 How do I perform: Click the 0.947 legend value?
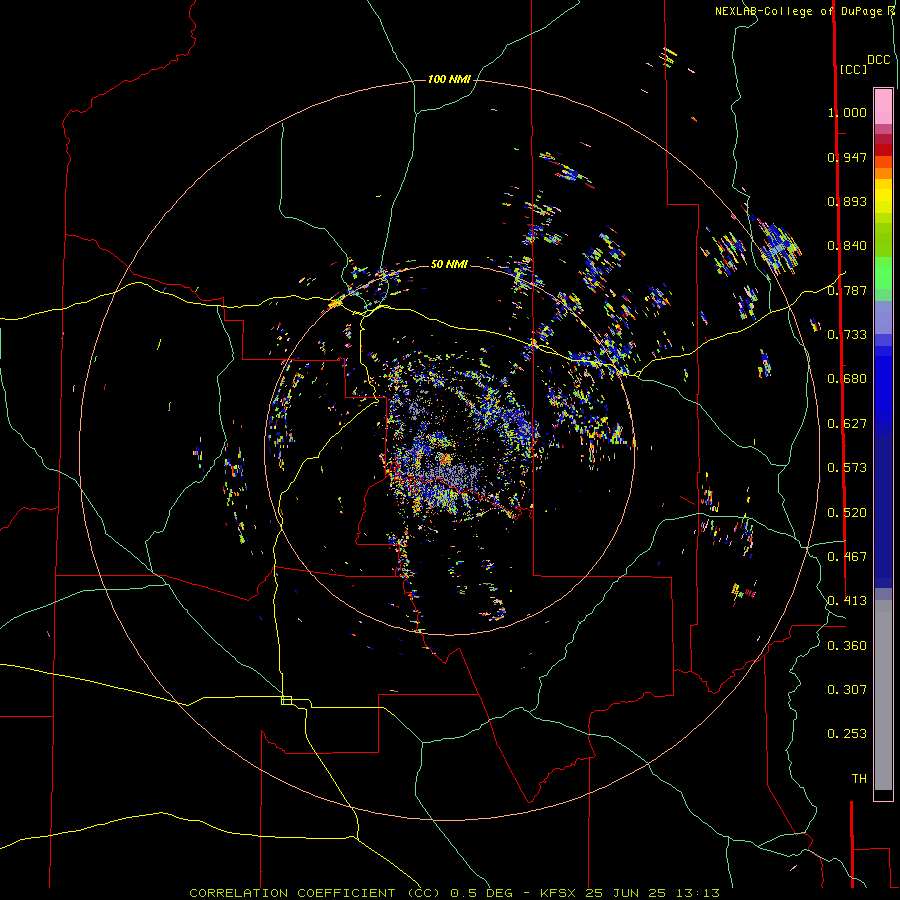click(847, 157)
